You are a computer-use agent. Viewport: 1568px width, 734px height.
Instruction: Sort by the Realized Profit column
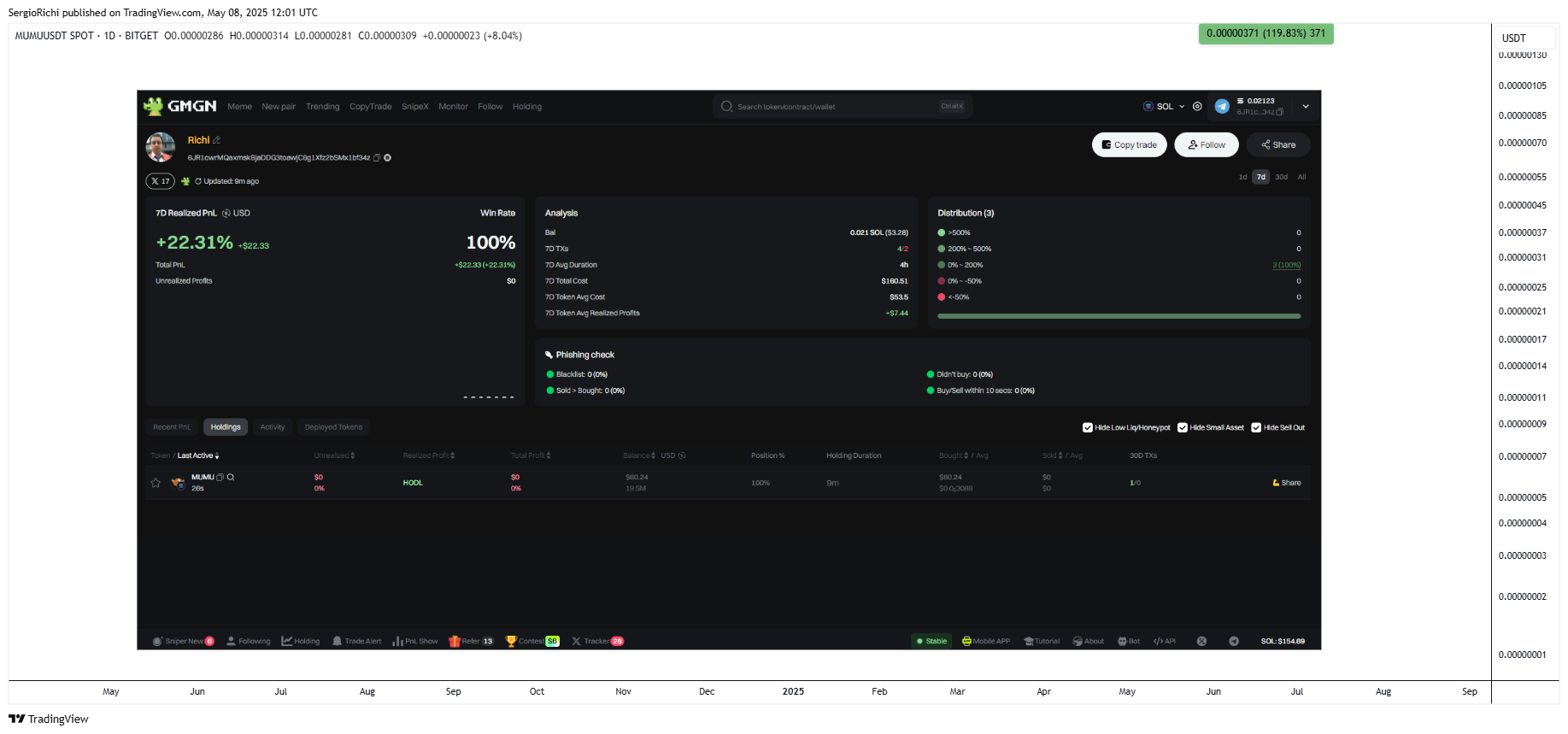tap(429, 456)
